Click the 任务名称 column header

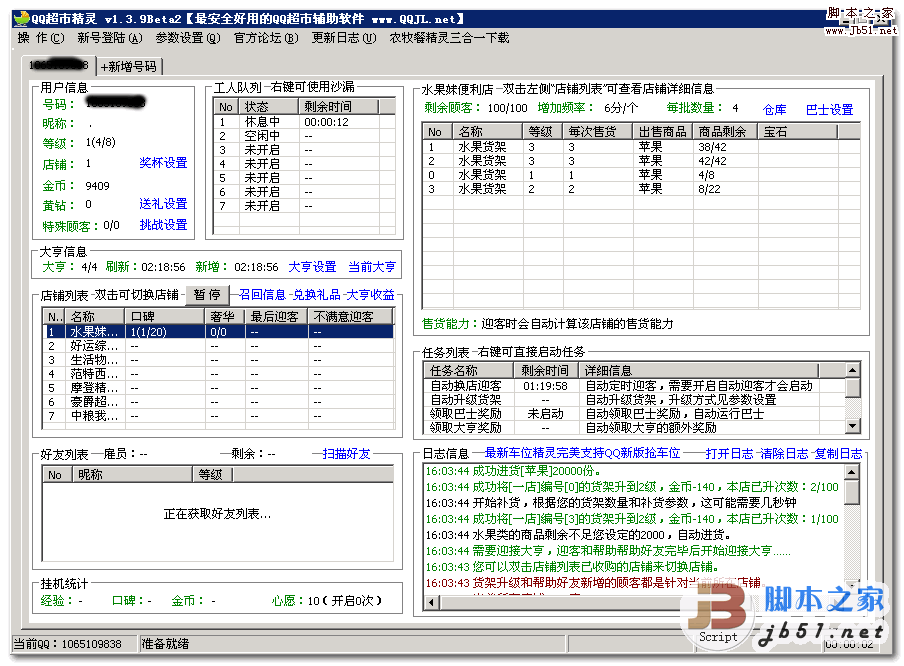pyautogui.click(x=469, y=370)
